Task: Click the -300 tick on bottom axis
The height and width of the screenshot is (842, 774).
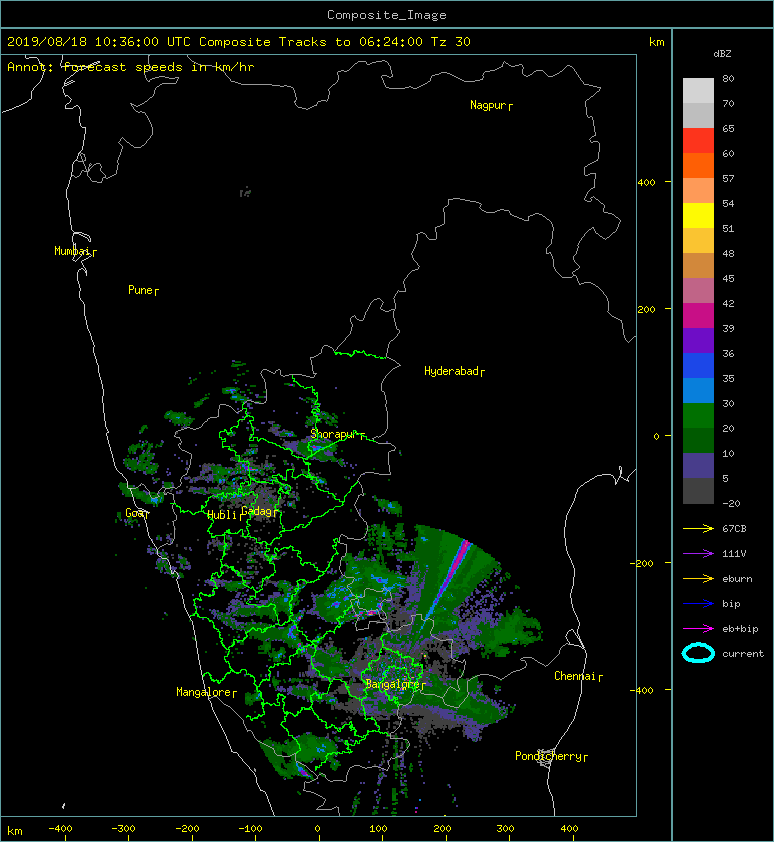Action: [124, 829]
